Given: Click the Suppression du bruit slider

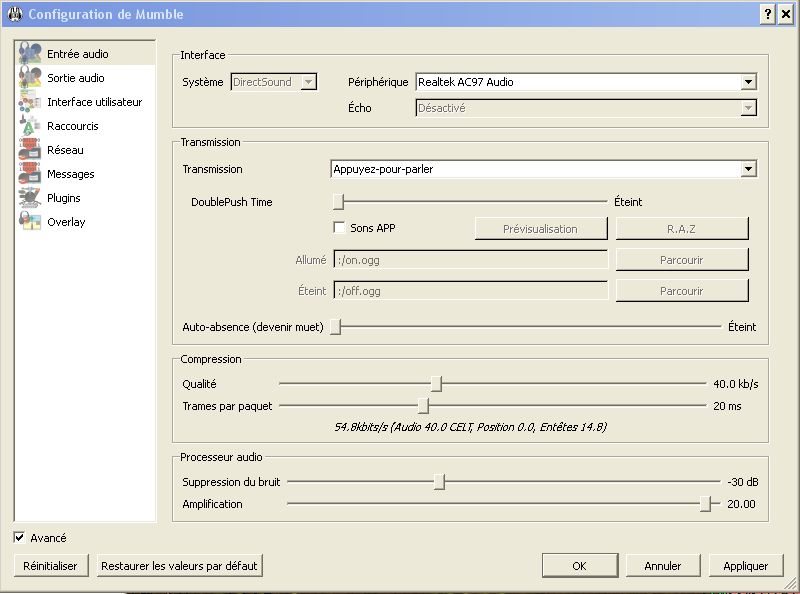Looking at the screenshot, I should pyautogui.click(x=439, y=482).
